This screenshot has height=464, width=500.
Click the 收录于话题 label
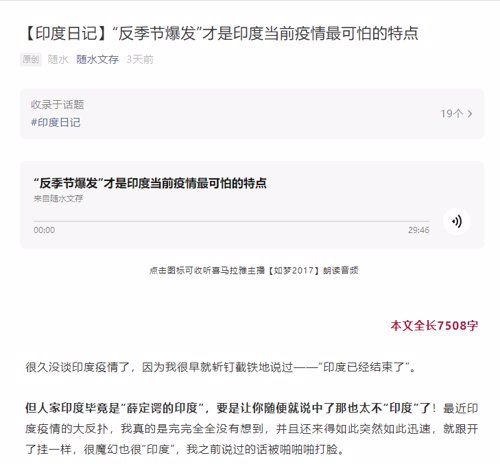pyautogui.click(x=57, y=104)
